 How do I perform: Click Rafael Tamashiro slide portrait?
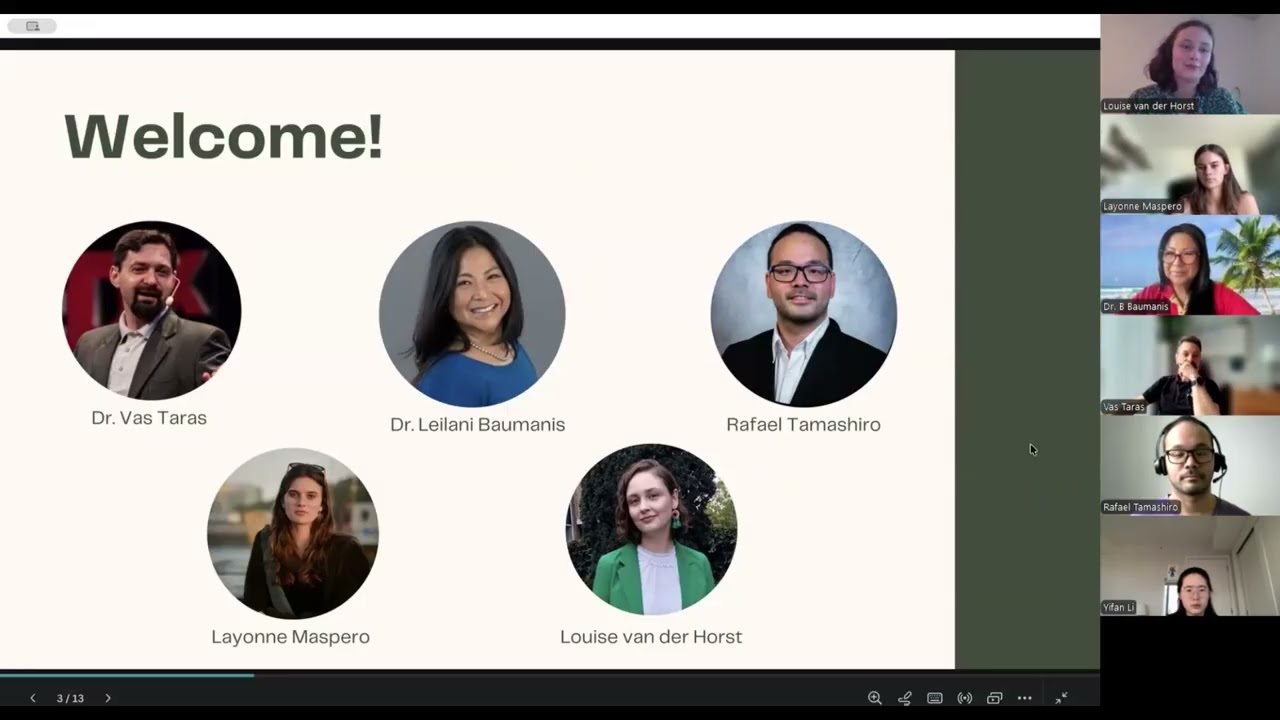(x=803, y=313)
